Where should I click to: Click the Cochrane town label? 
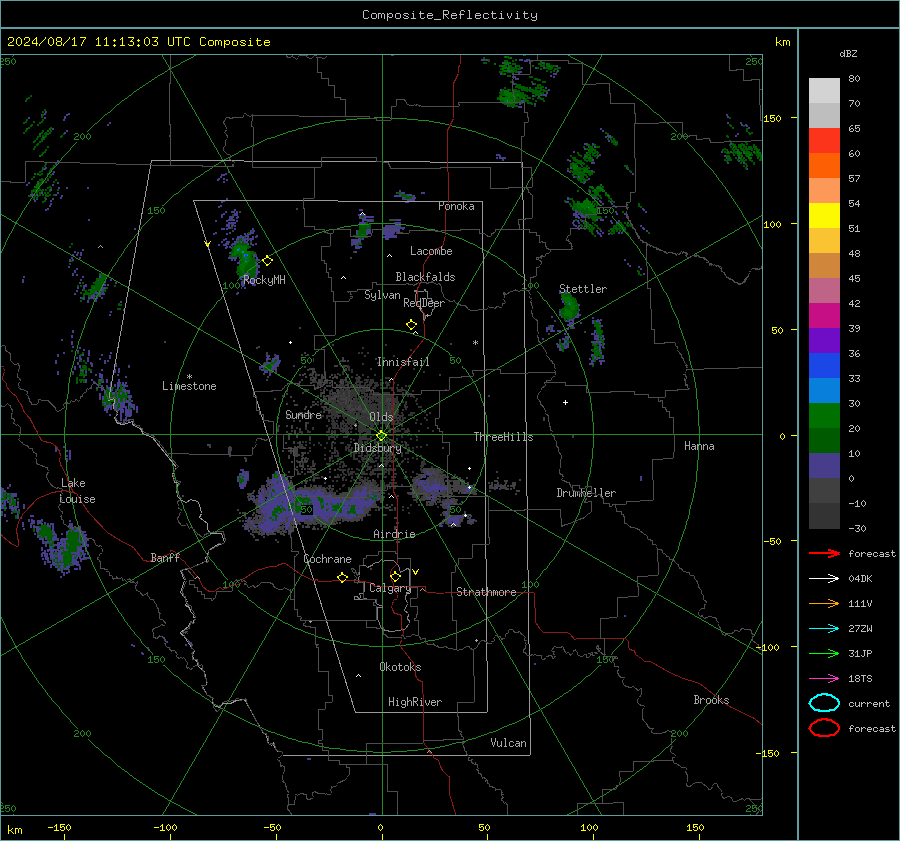[x=327, y=559]
